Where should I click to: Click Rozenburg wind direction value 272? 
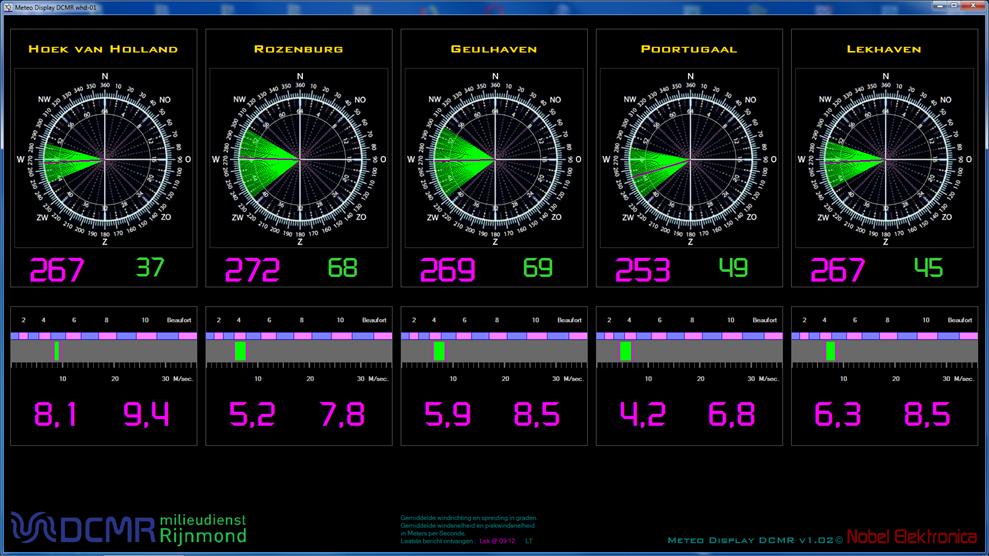click(x=252, y=271)
